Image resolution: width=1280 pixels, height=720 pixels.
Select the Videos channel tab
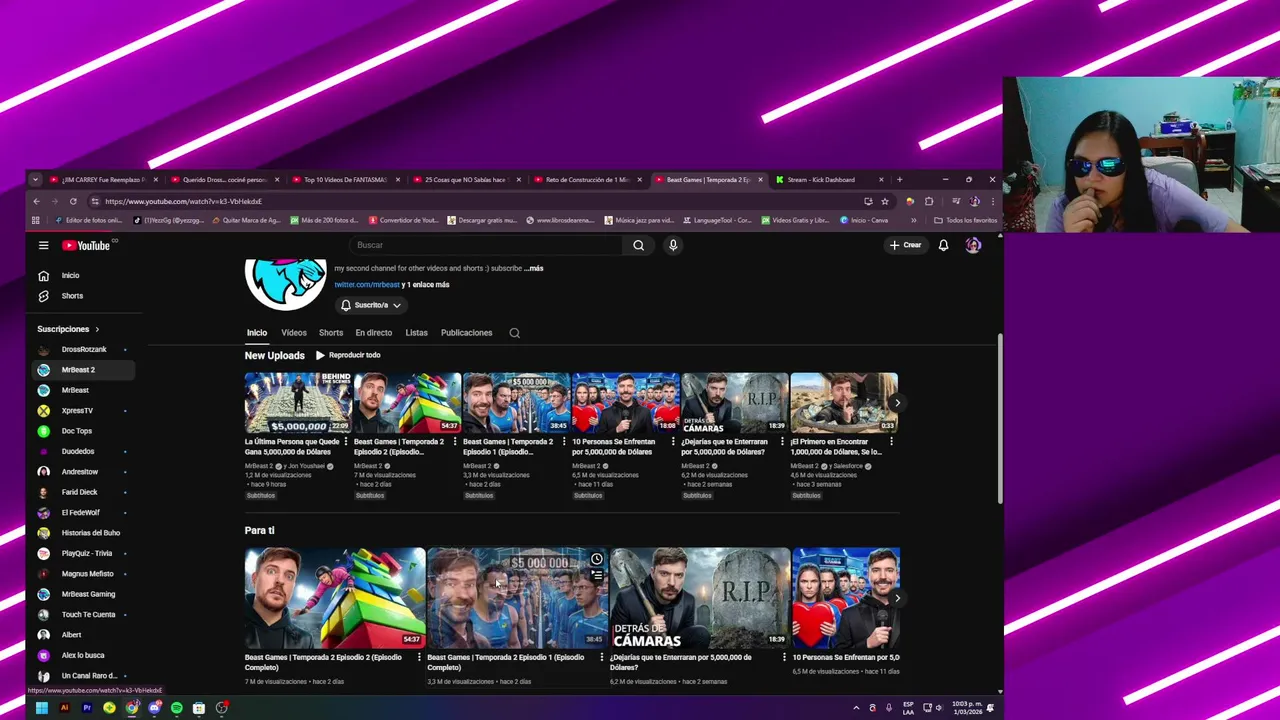pyautogui.click(x=294, y=333)
